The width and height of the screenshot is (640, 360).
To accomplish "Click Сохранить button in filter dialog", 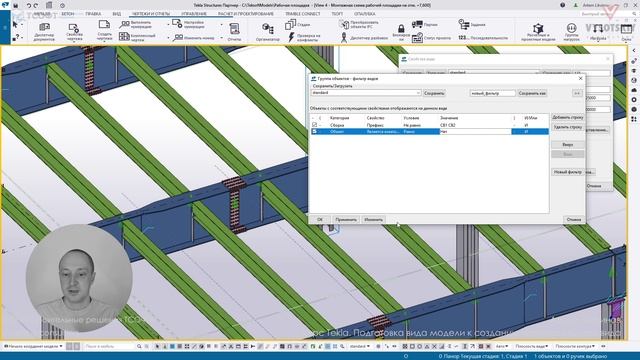I will 434,93.
